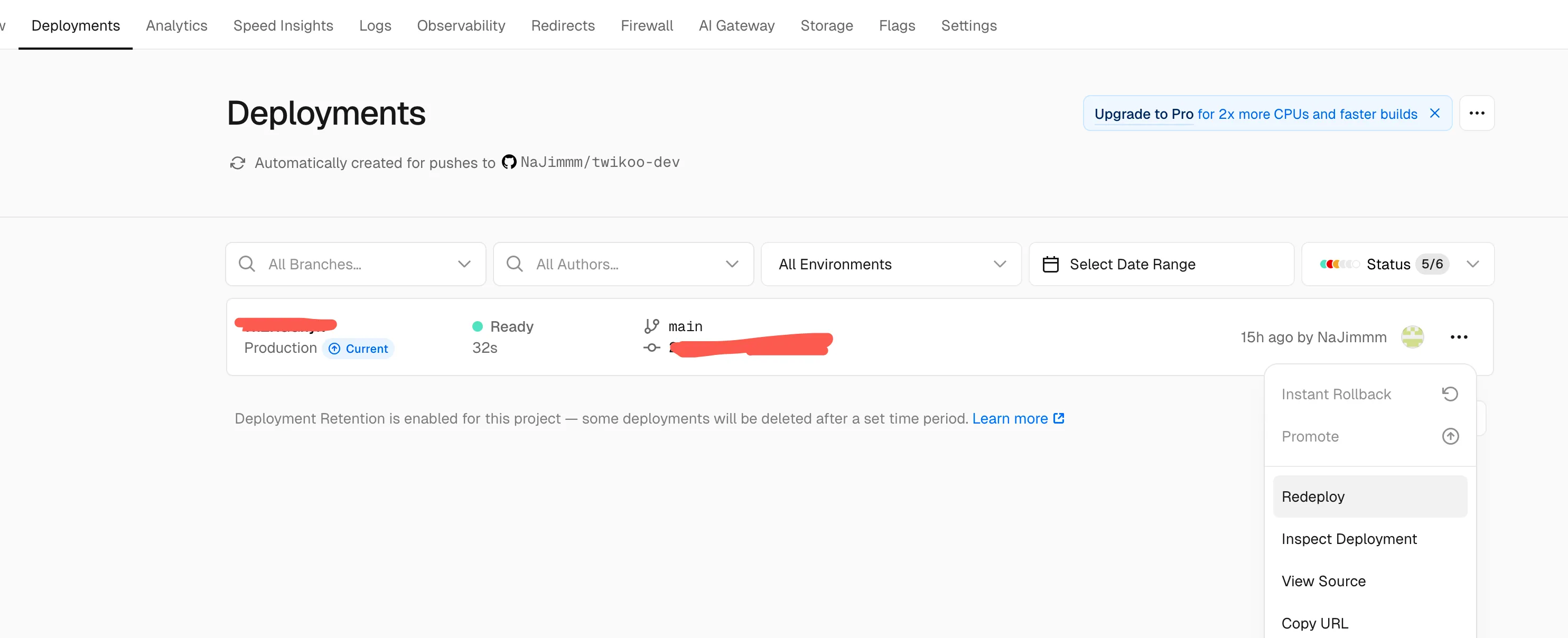This screenshot has height=638, width=1568.
Task: Expand the All Authors dropdown
Action: [732, 264]
